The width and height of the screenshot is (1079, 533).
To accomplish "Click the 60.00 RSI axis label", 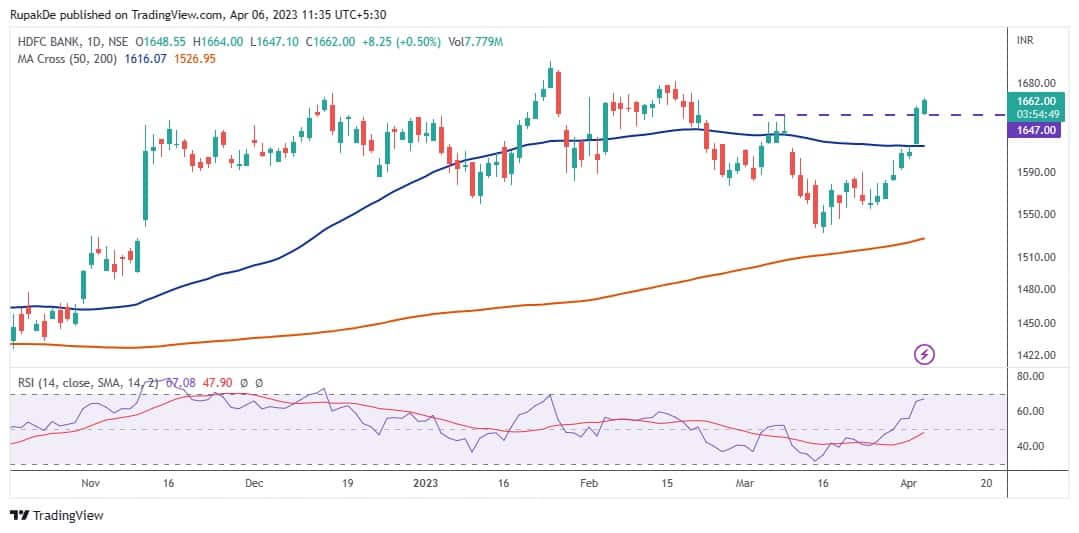I will (x=1033, y=411).
